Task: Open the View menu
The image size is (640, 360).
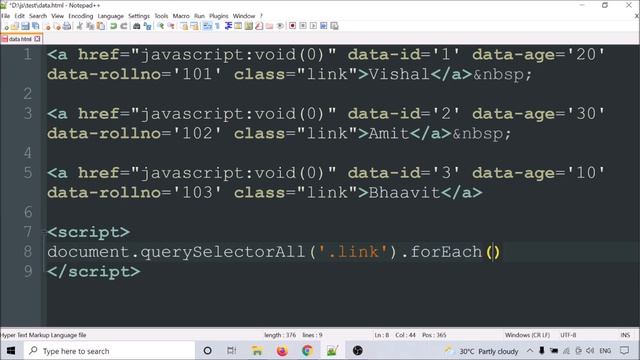Action: [x=58, y=16]
